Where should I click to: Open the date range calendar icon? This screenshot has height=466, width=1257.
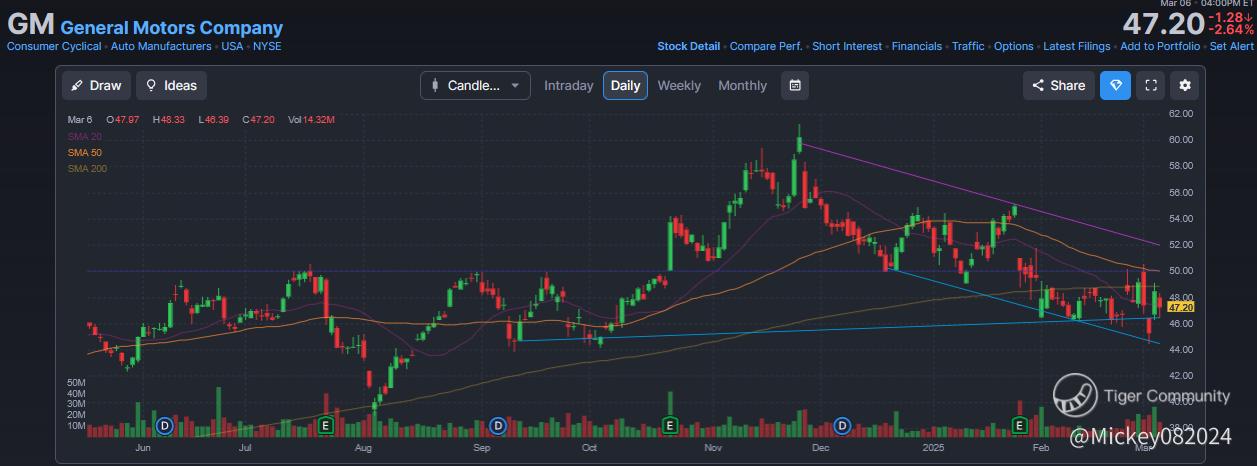(x=795, y=86)
